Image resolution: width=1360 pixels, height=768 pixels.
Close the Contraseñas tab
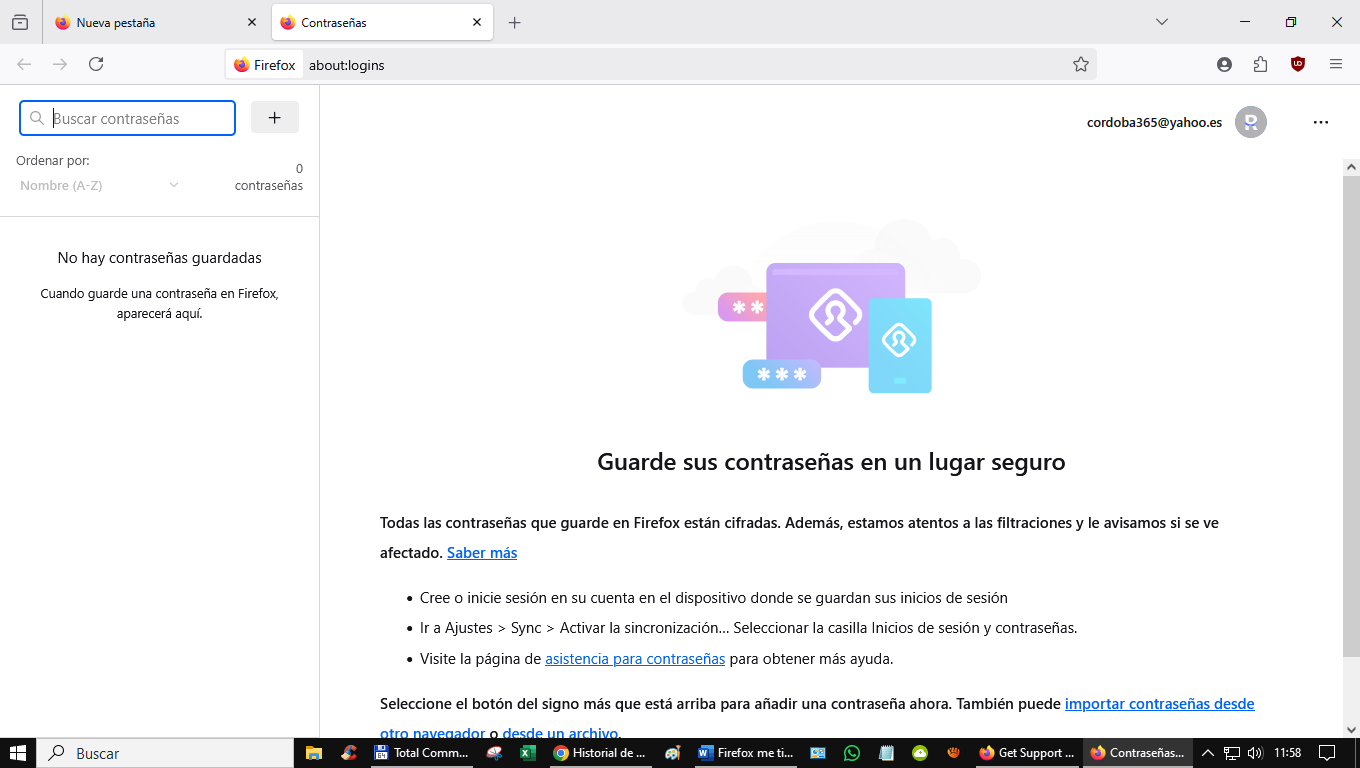click(x=477, y=22)
